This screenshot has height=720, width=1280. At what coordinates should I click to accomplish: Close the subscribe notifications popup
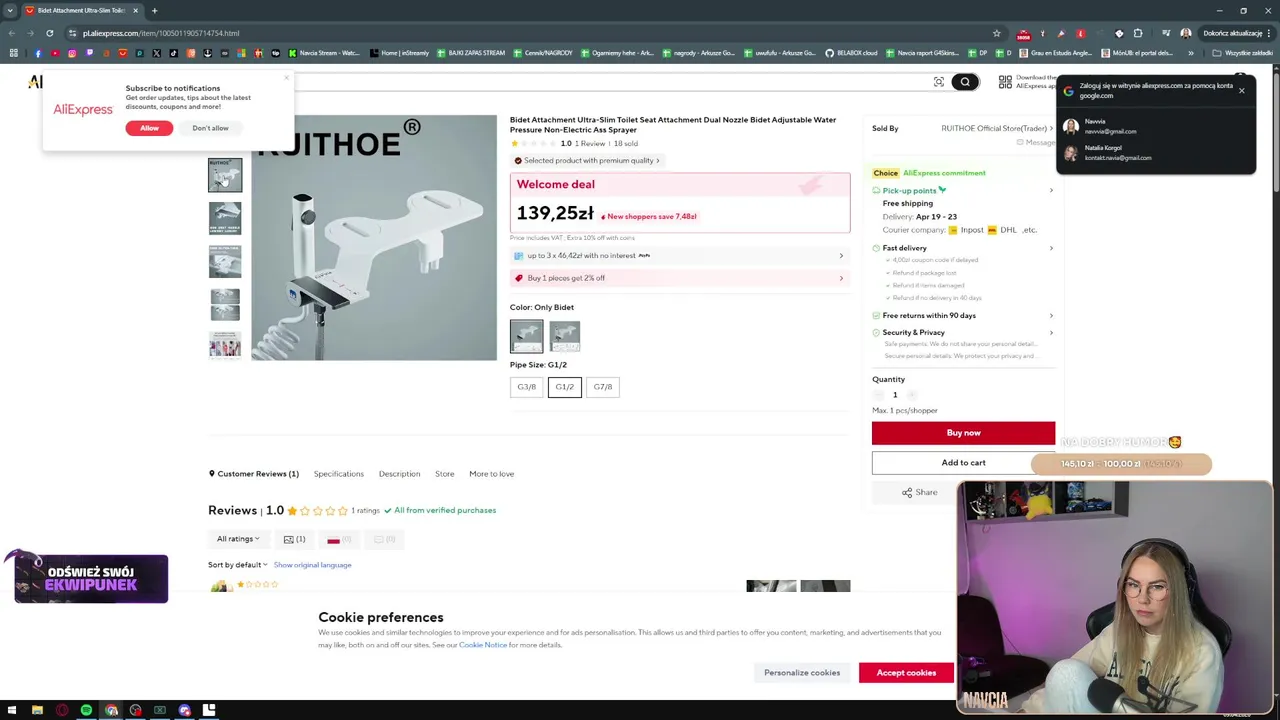[286, 77]
